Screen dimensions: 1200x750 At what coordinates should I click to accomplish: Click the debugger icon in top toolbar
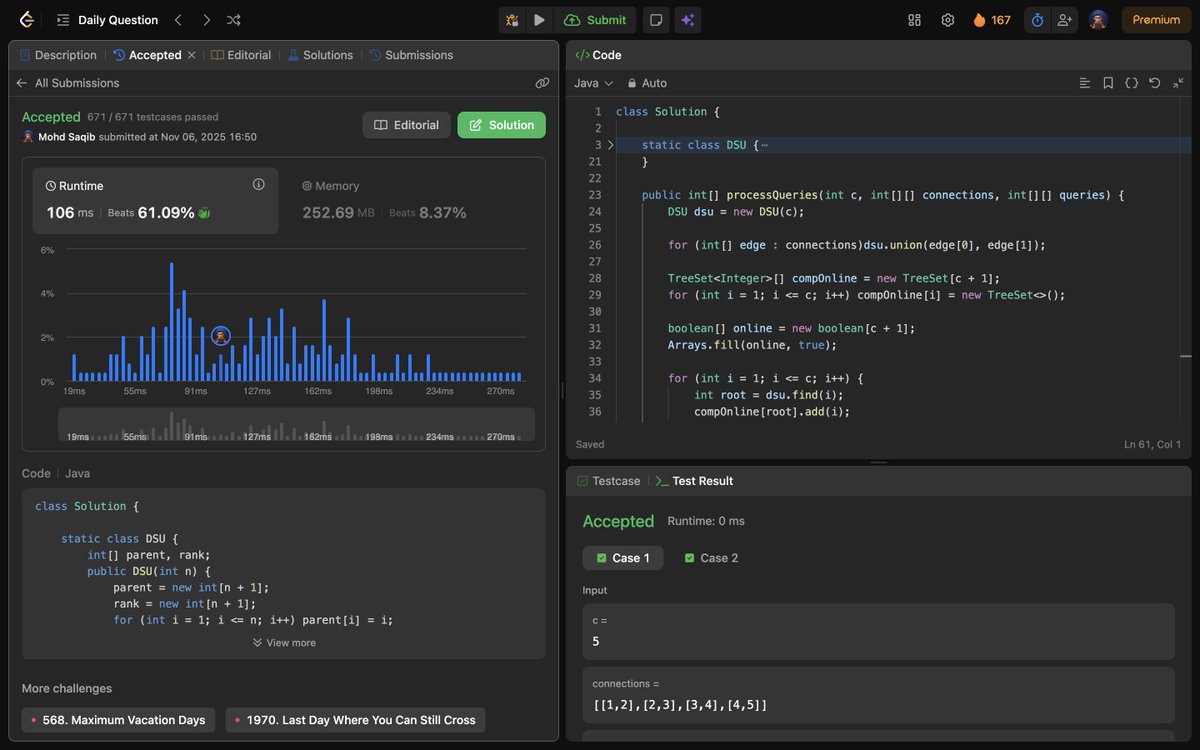512,20
